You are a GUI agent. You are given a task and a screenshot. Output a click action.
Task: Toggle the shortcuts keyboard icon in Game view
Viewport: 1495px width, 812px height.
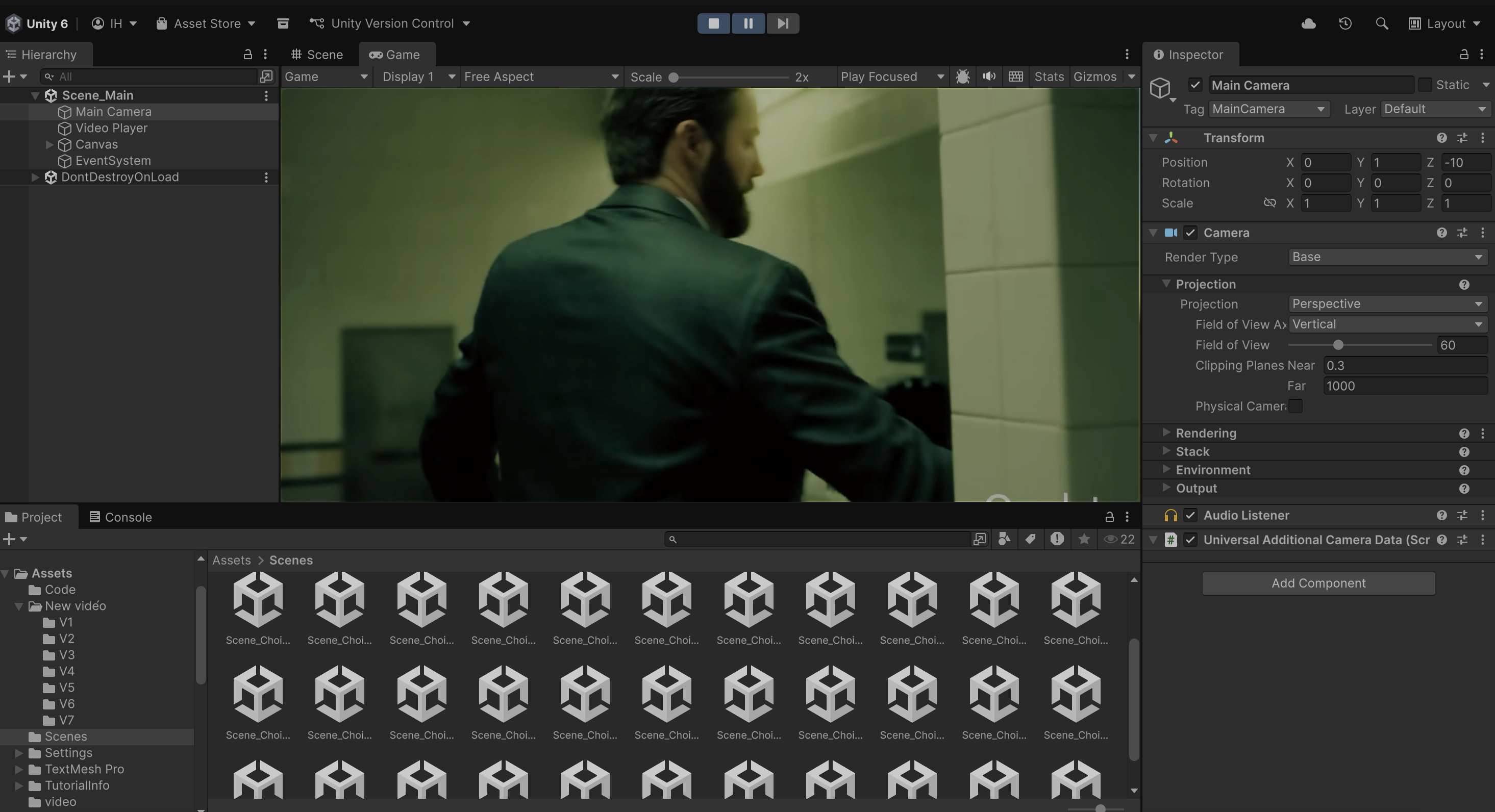pyautogui.click(x=1015, y=77)
